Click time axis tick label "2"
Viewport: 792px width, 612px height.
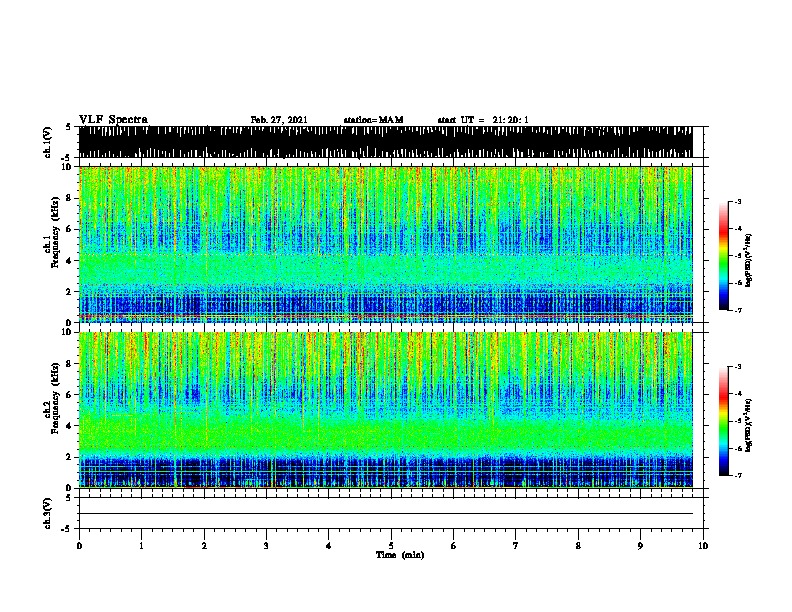[x=204, y=545]
